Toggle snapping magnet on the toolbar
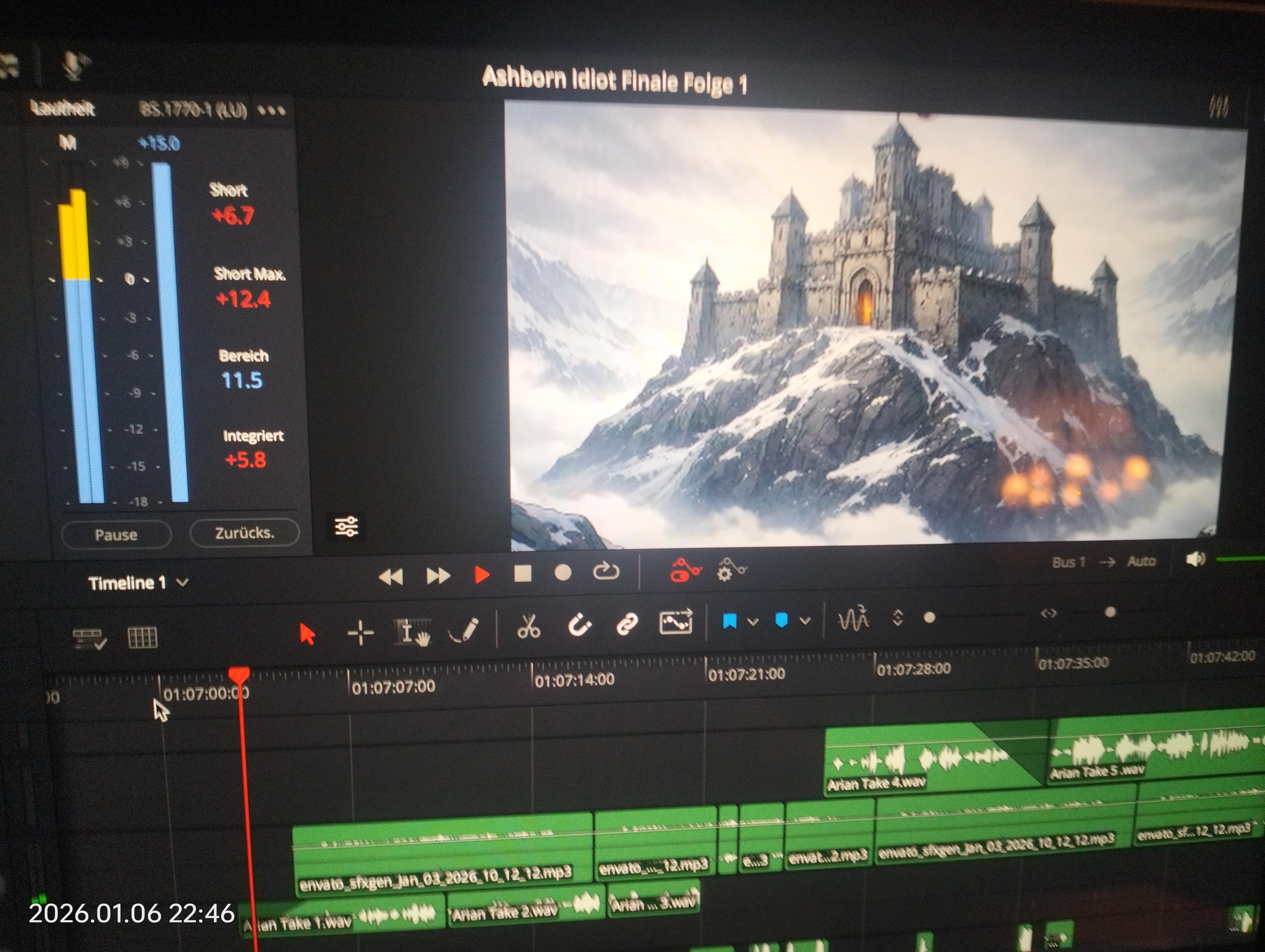Image resolution: width=1265 pixels, height=952 pixels. coord(579,624)
